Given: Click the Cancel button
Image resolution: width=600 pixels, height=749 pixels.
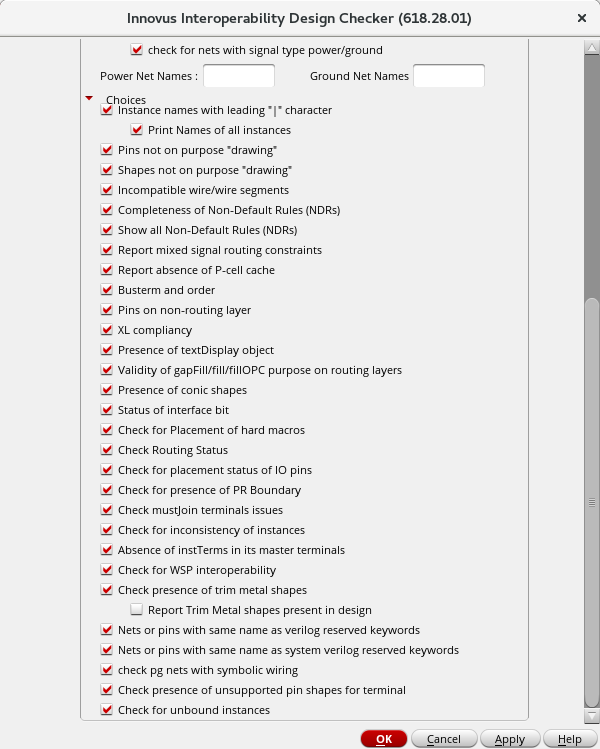Looking at the screenshot, I should pyautogui.click(x=443, y=739).
